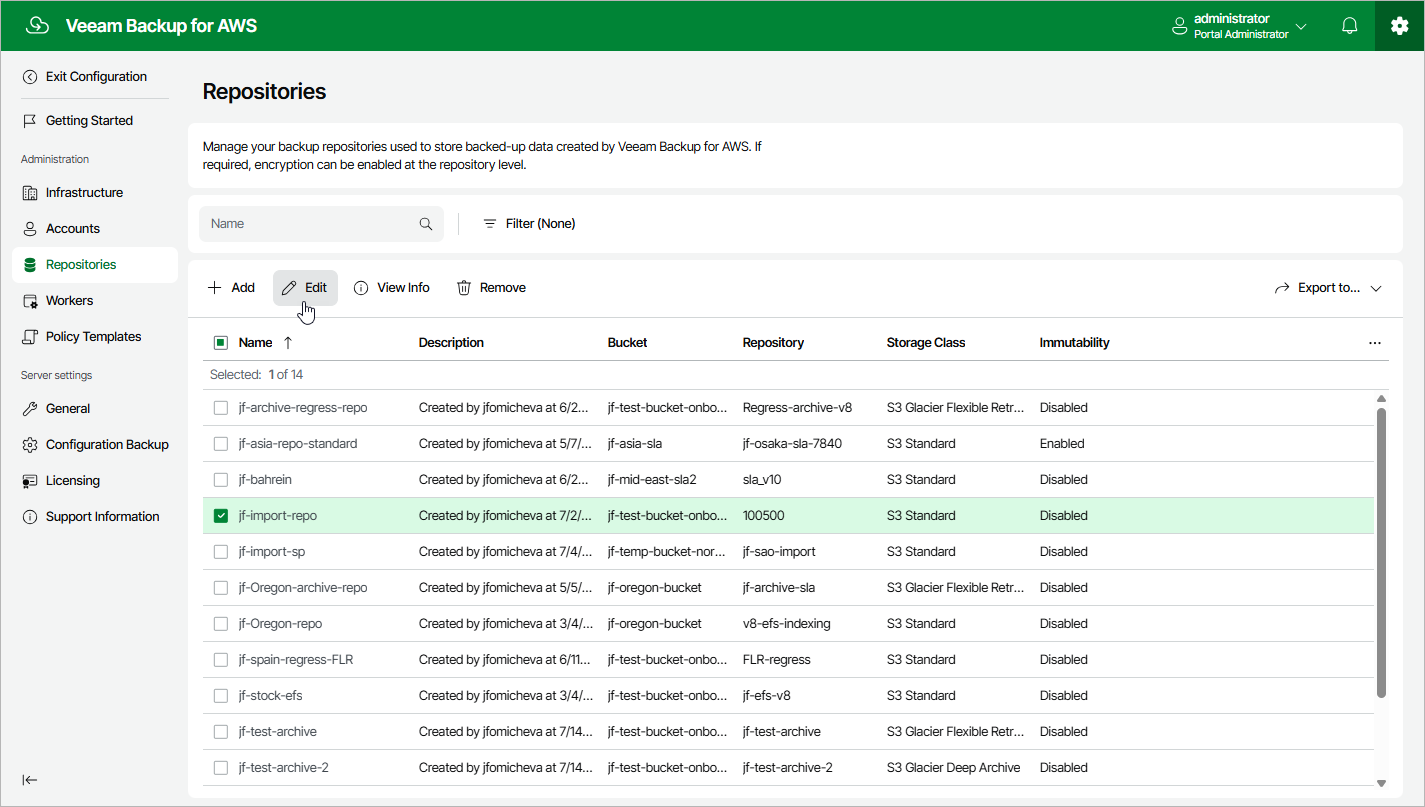Screen dimensions: 1425x807
Task: Expand the administrator account dropdown chevron
Action: click(x=1301, y=26)
